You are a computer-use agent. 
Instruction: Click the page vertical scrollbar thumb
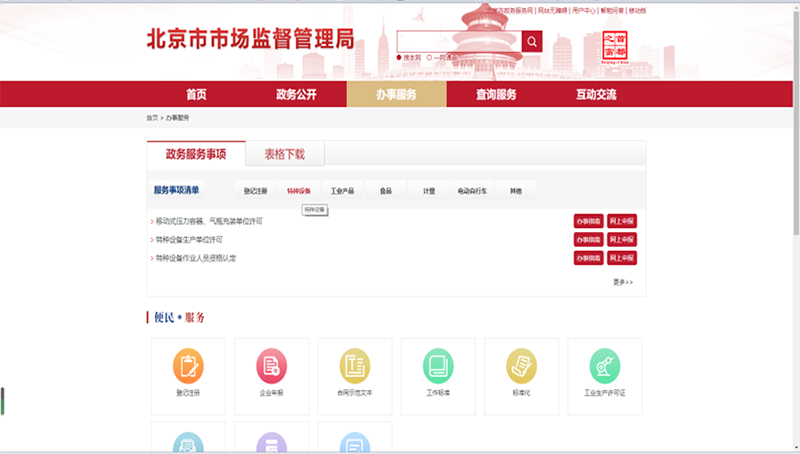click(796, 122)
